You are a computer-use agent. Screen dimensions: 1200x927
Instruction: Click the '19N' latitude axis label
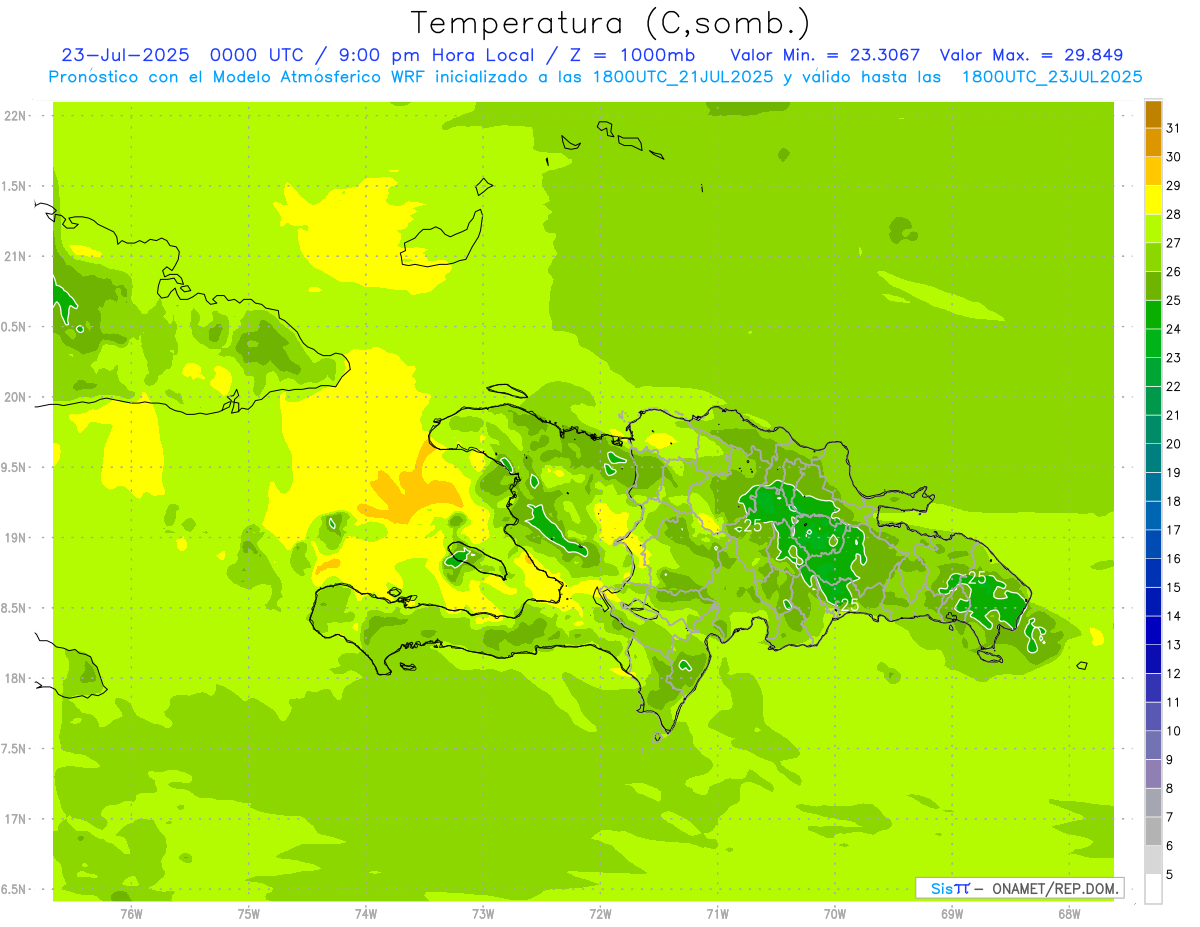16,538
